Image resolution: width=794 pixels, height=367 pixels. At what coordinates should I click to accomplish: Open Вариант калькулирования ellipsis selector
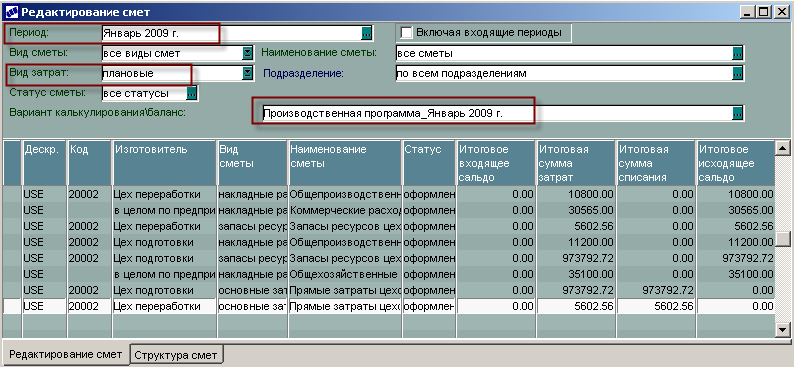[x=738, y=113]
